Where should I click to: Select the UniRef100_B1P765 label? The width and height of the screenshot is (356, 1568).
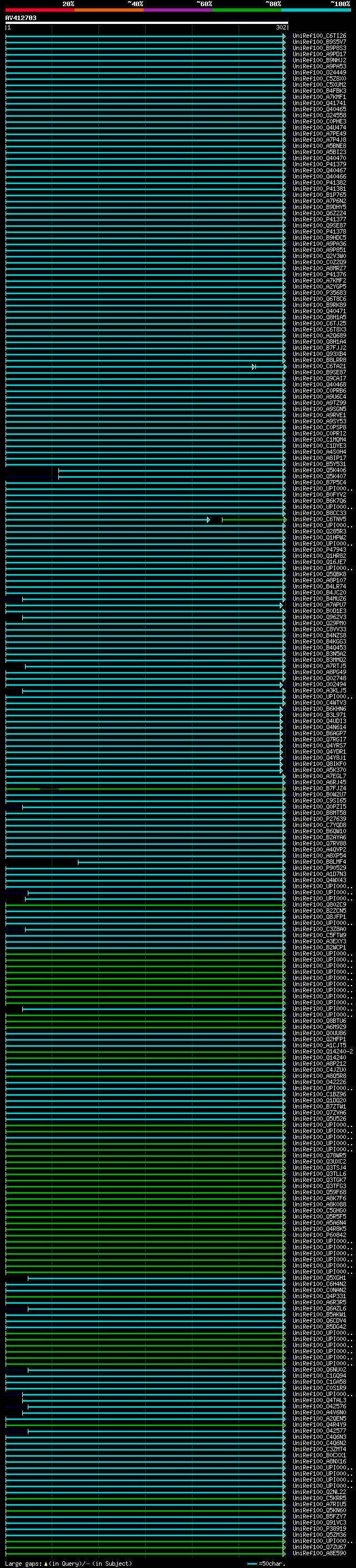(319, 195)
